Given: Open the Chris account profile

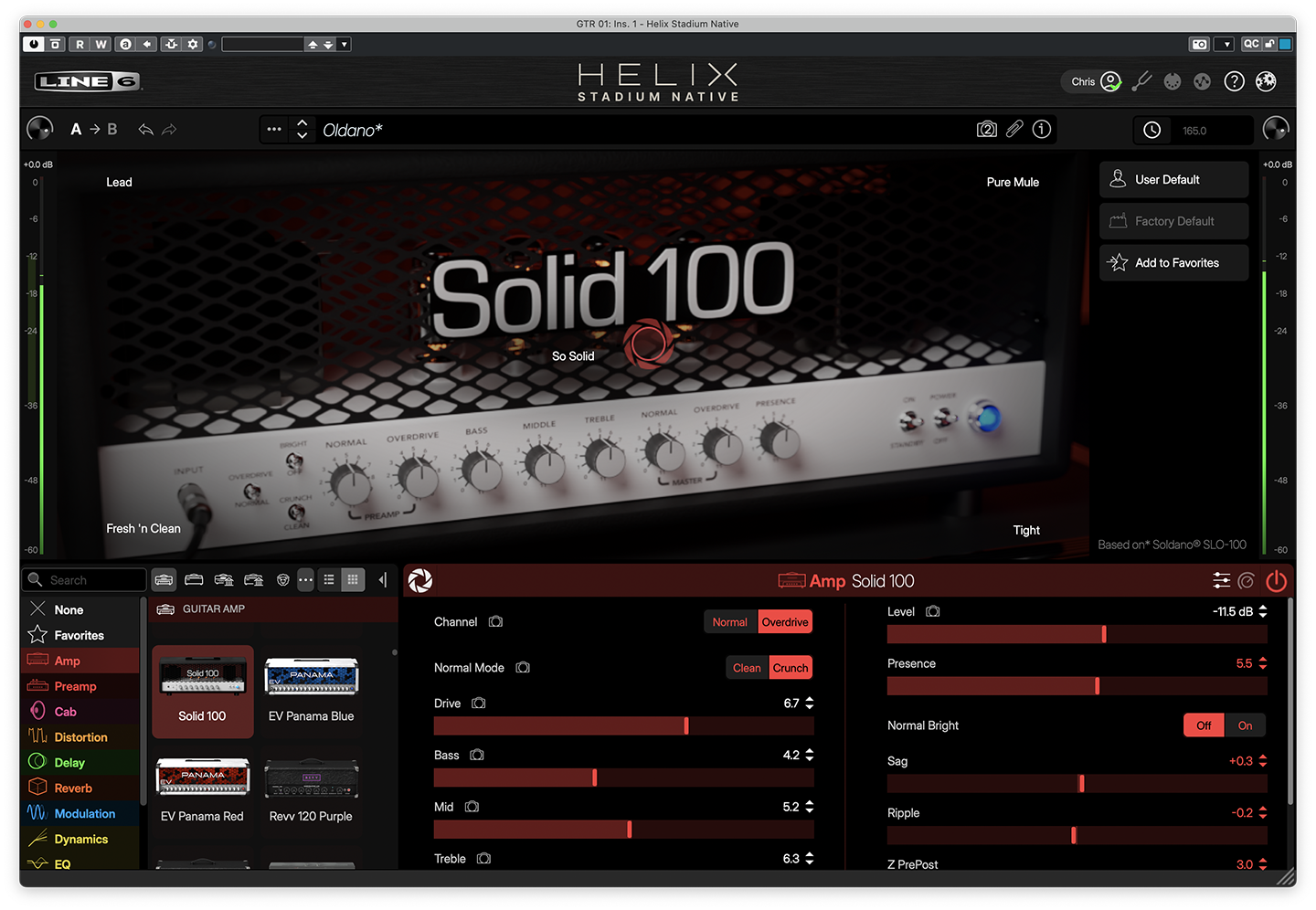Looking at the screenshot, I should (x=1095, y=81).
